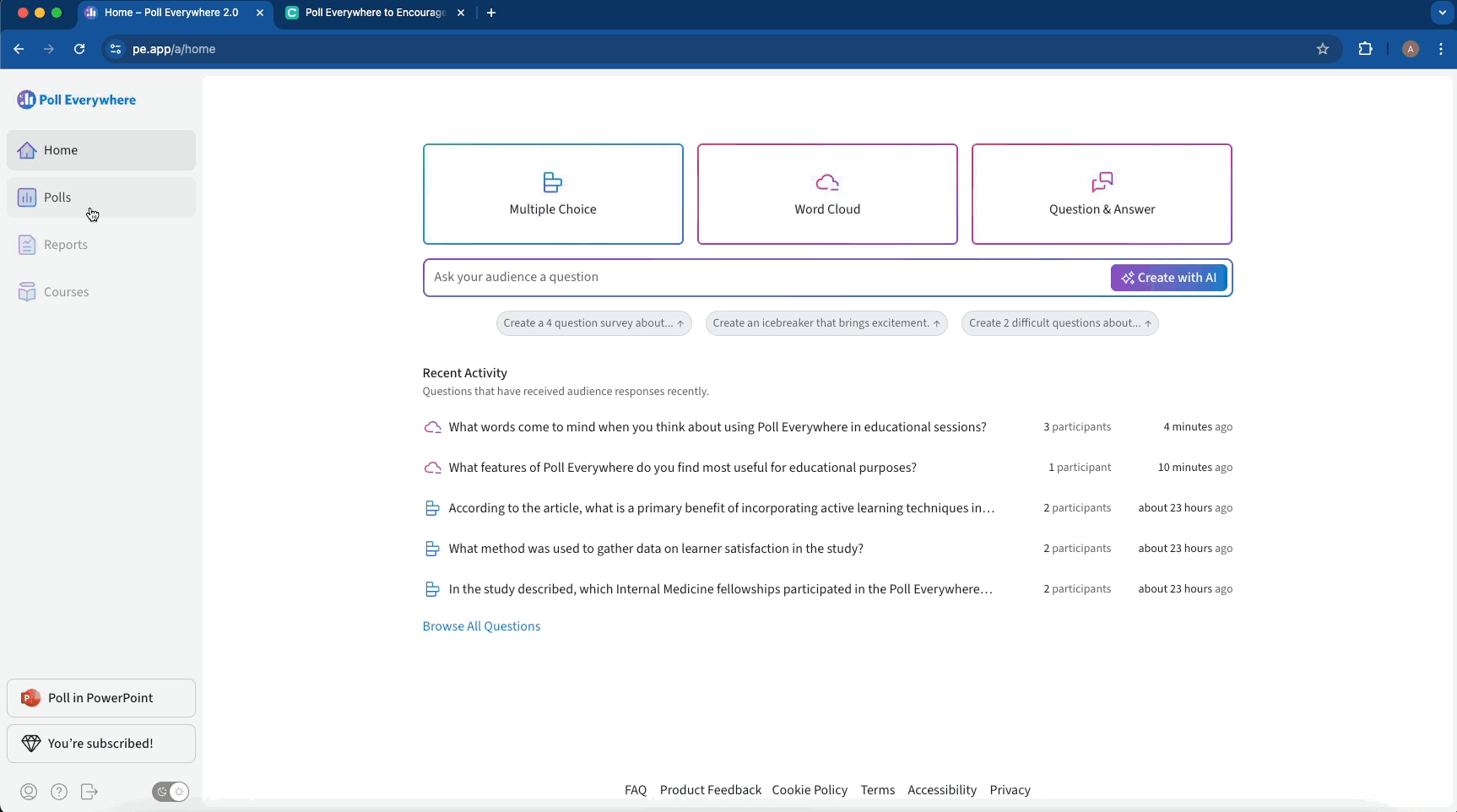Image resolution: width=1457 pixels, height=812 pixels.
Task: Click the '3 participants' count
Action: (1077, 427)
